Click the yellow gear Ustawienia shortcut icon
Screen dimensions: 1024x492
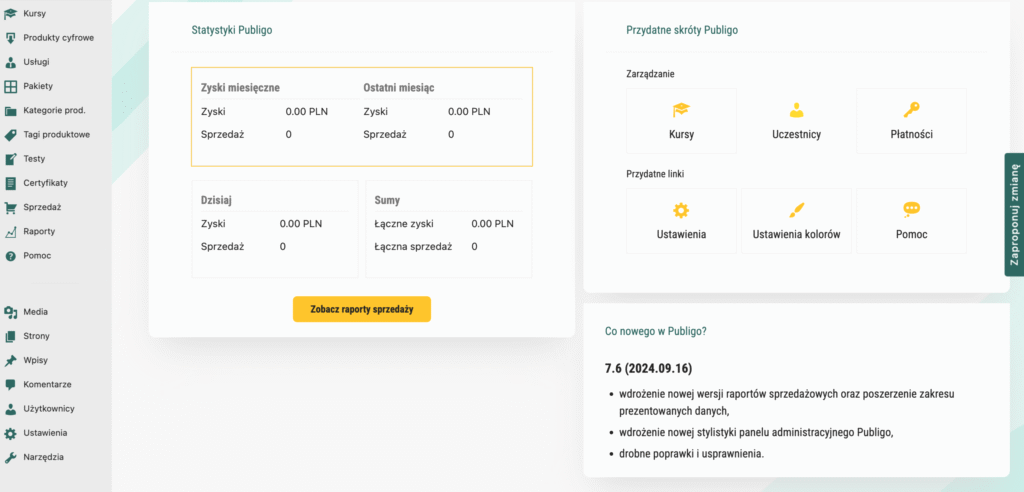click(x=681, y=210)
